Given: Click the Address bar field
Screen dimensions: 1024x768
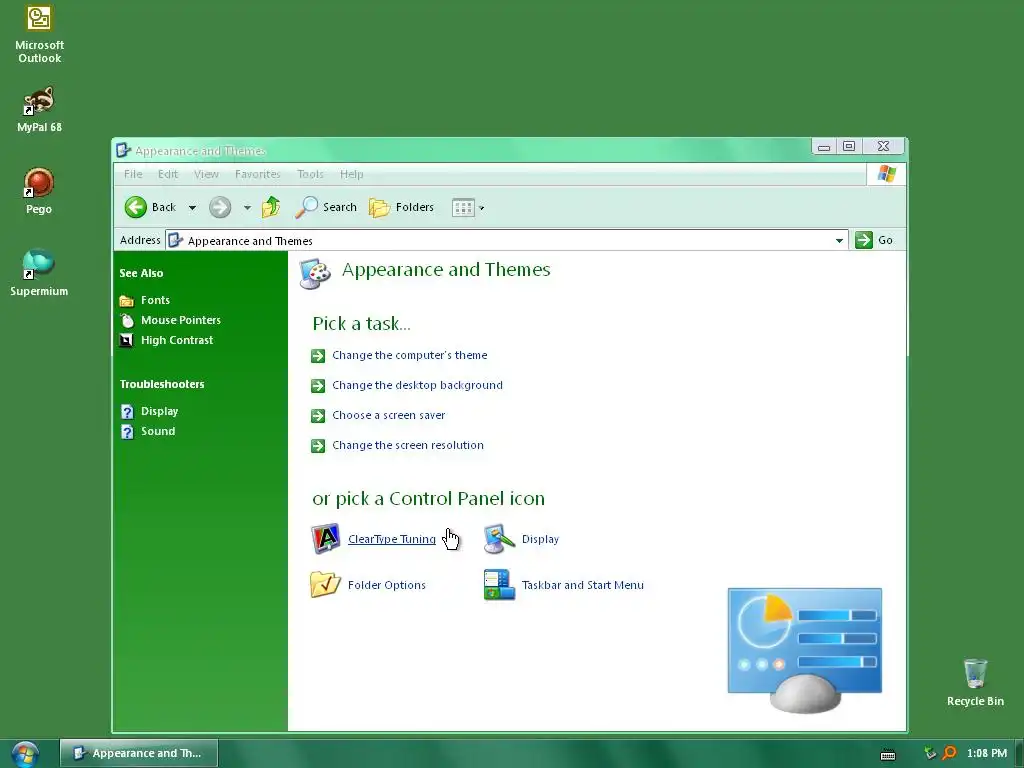Looking at the screenshot, I should (506, 240).
